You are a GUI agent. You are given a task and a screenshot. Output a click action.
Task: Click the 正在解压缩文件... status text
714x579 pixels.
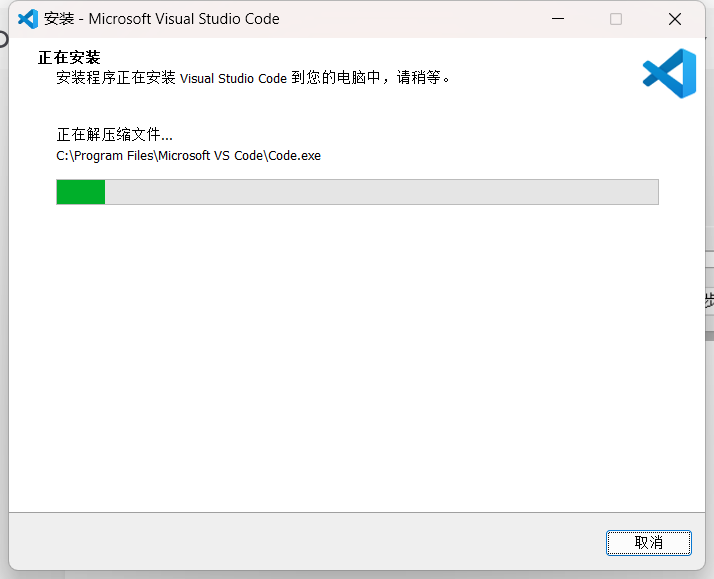[114, 134]
